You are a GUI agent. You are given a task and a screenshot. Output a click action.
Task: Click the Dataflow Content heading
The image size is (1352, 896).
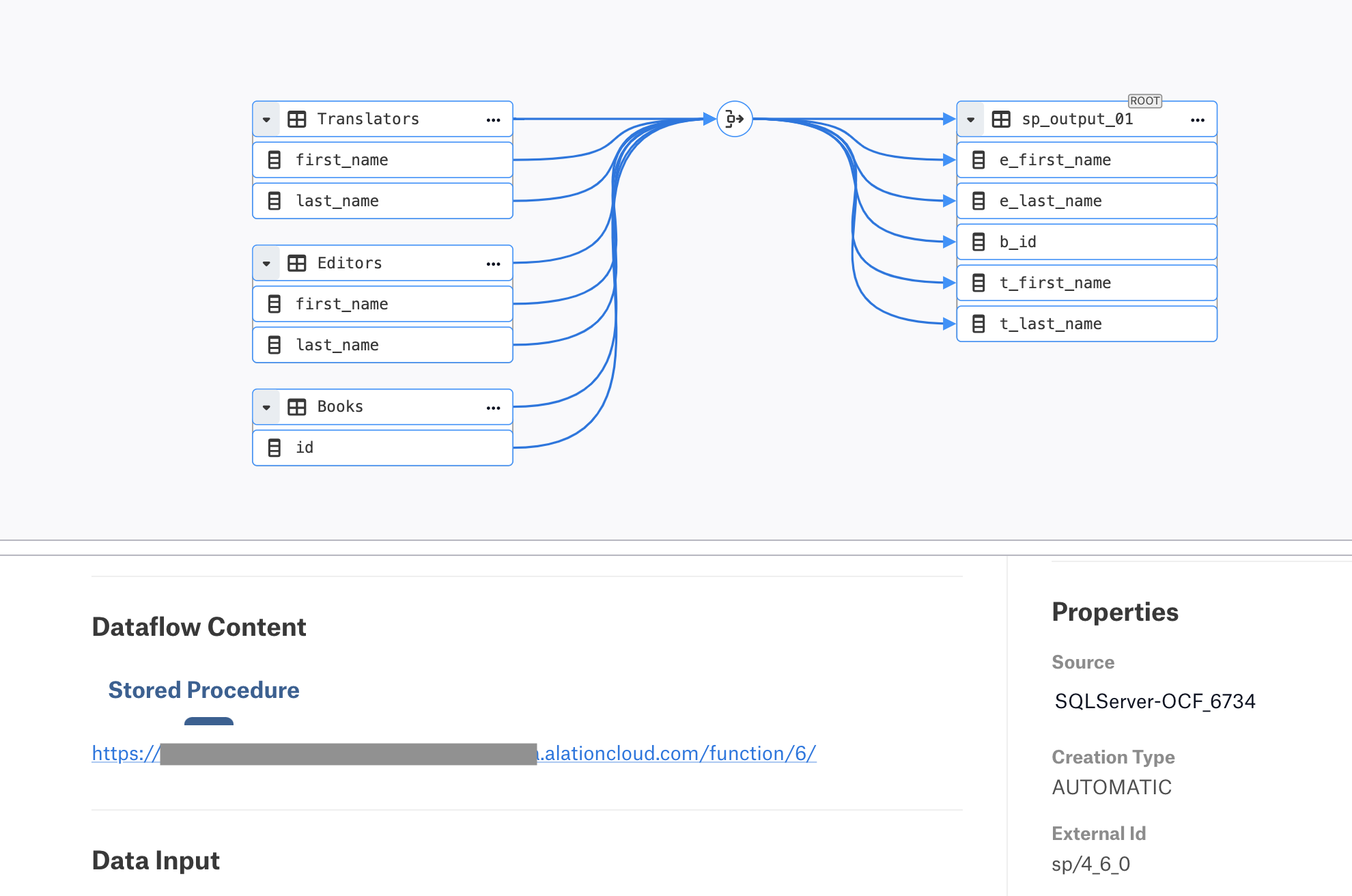[199, 627]
